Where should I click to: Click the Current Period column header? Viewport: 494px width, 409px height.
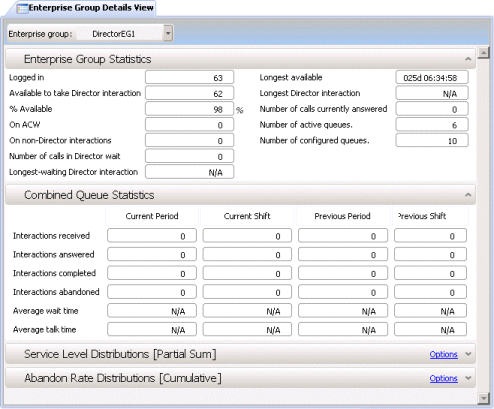pyautogui.click(x=152, y=216)
